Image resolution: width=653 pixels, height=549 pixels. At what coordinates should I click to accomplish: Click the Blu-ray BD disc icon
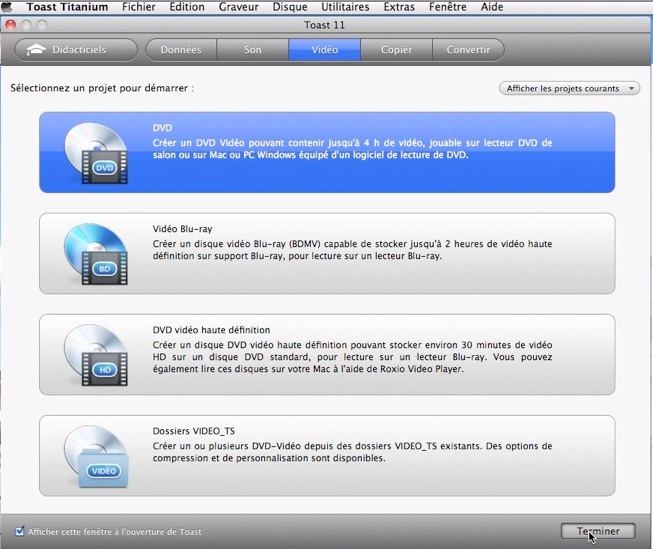coord(96,254)
